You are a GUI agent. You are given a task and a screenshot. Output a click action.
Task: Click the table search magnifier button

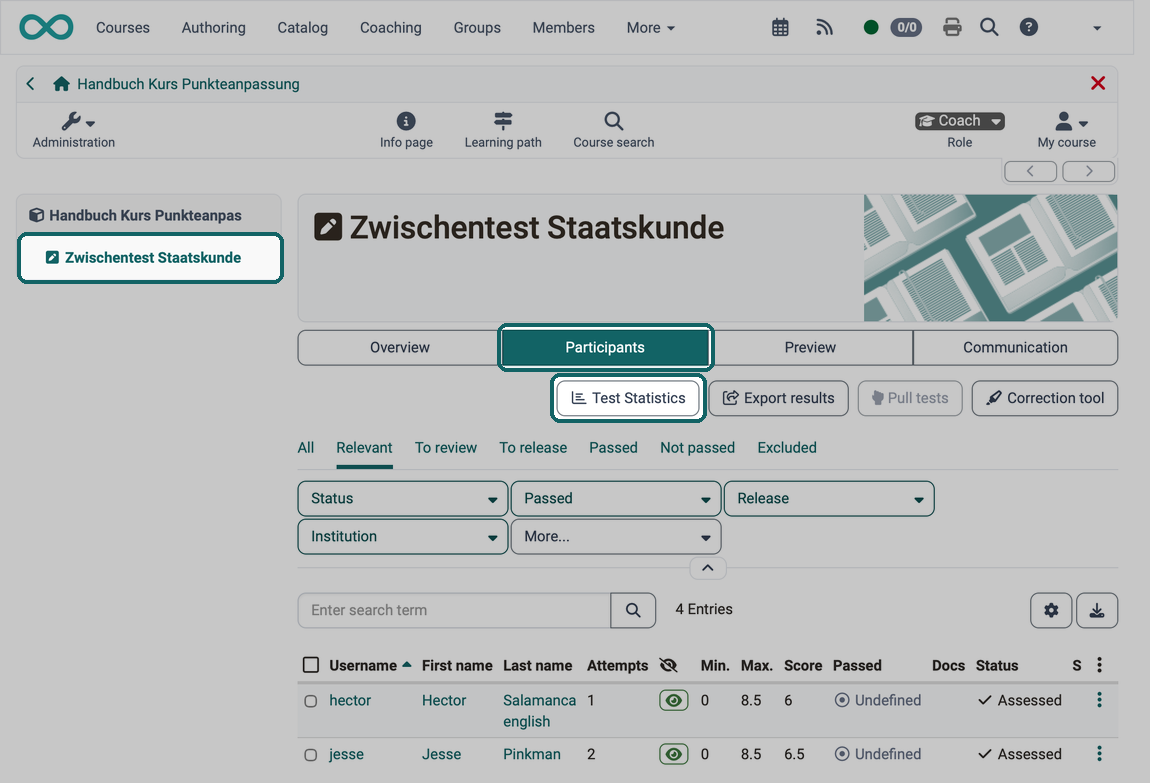click(633, 610)
